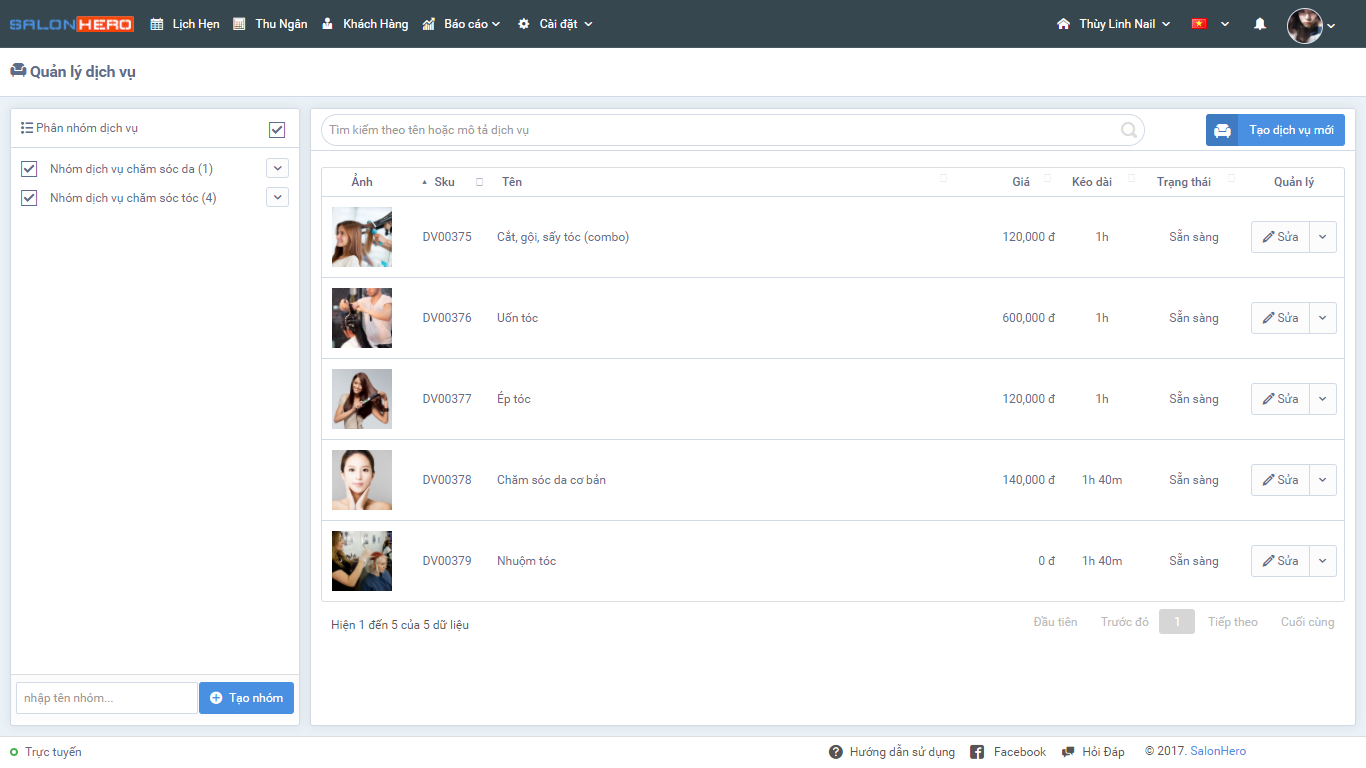This screenshot has height=768, width=1366.
Task: Expand options for Nhóm dịch vụ chăm sóc tóc
Action: click(277, 197)
